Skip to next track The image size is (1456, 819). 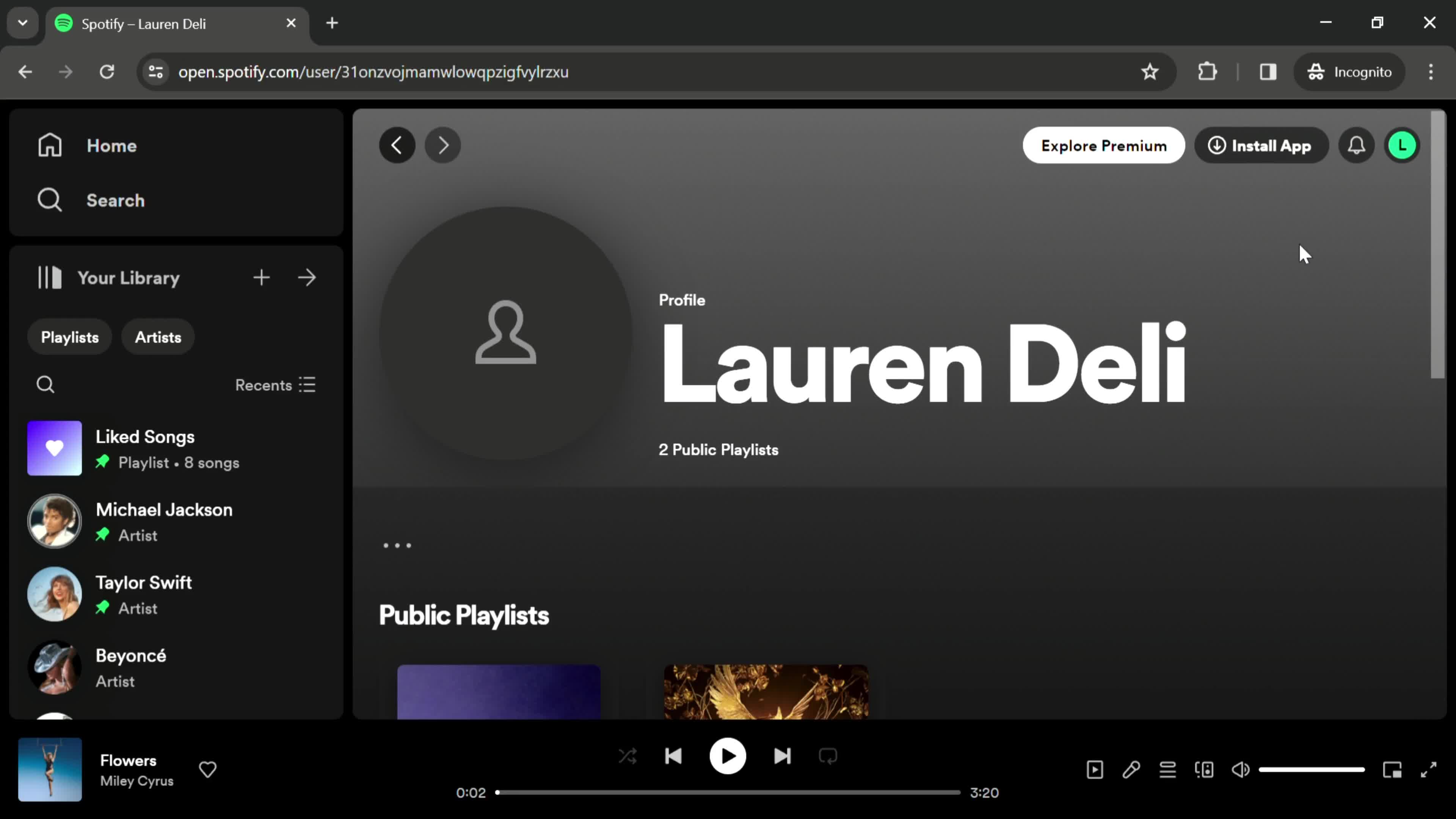tap(782, 756)
